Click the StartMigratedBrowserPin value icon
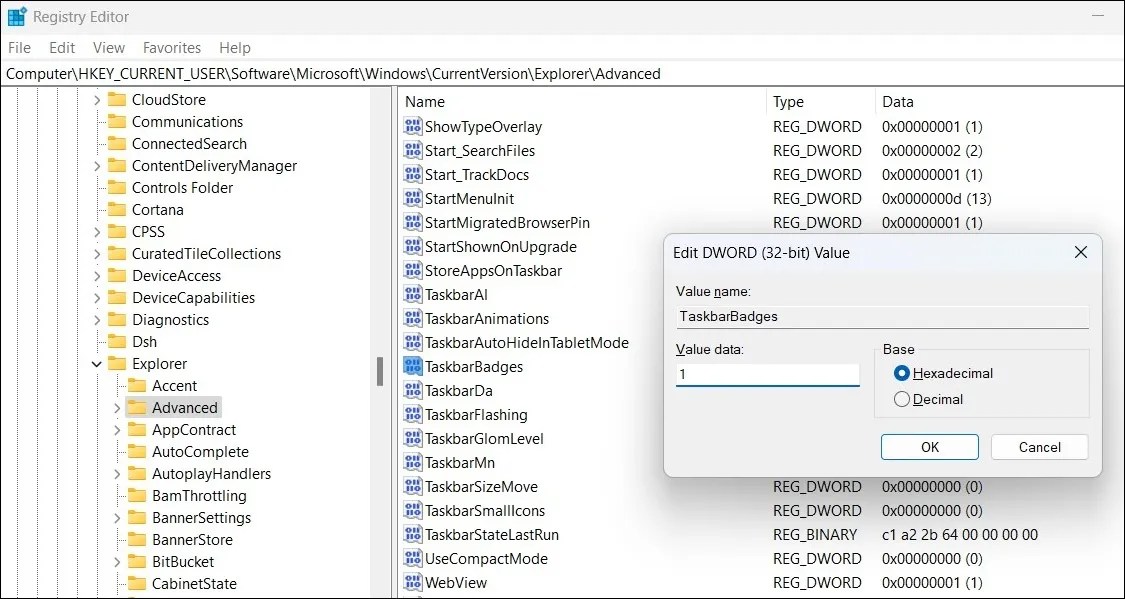Viewport: 1125px width, 599px height. pyautogui.click(x=413, y=222)
